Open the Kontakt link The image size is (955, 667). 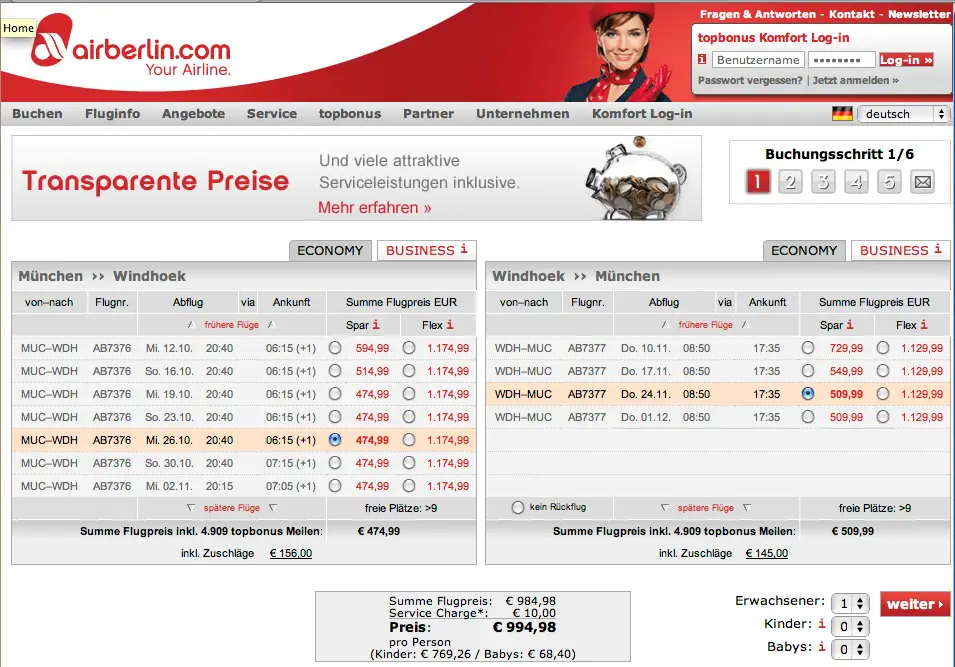(851, 14)
